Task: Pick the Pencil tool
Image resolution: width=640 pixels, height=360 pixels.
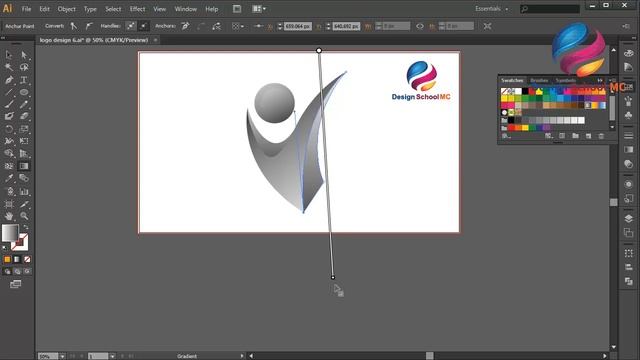Action: 24,104
